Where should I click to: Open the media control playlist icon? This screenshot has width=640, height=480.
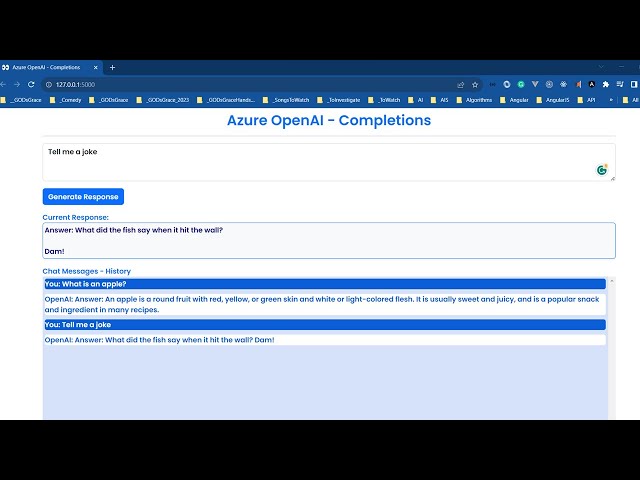[620, 84]
